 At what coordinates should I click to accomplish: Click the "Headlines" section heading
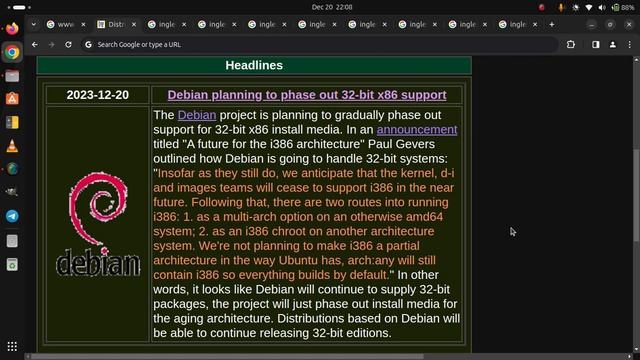[254, 65]
